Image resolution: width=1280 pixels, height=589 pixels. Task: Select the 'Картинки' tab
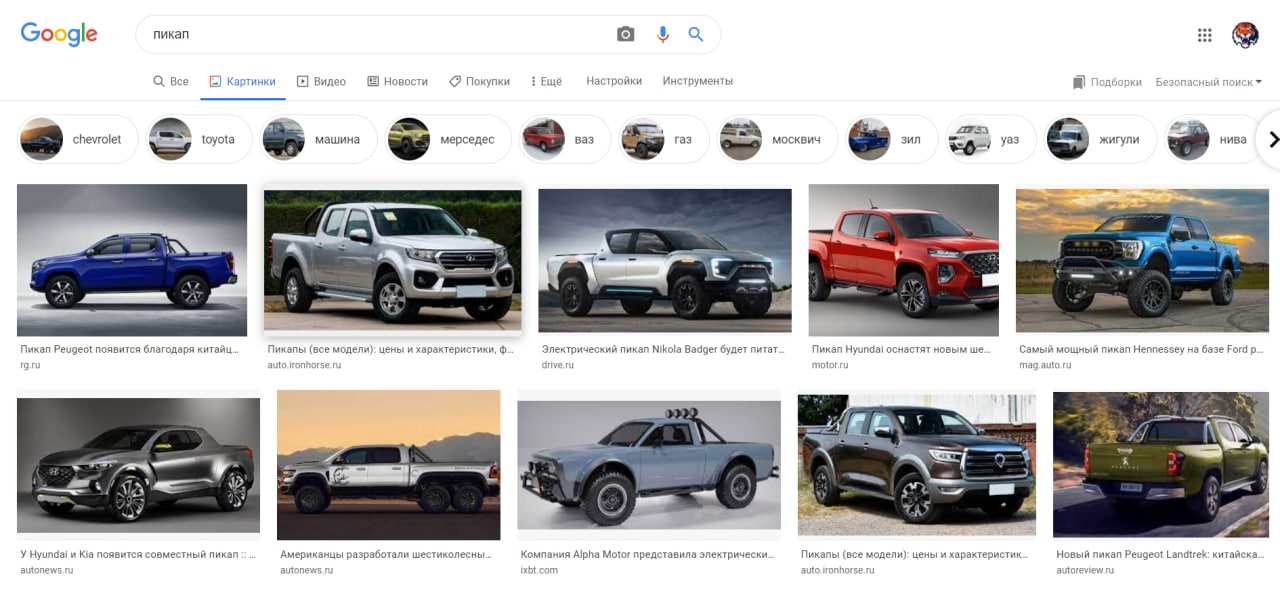tap(242, 81)
